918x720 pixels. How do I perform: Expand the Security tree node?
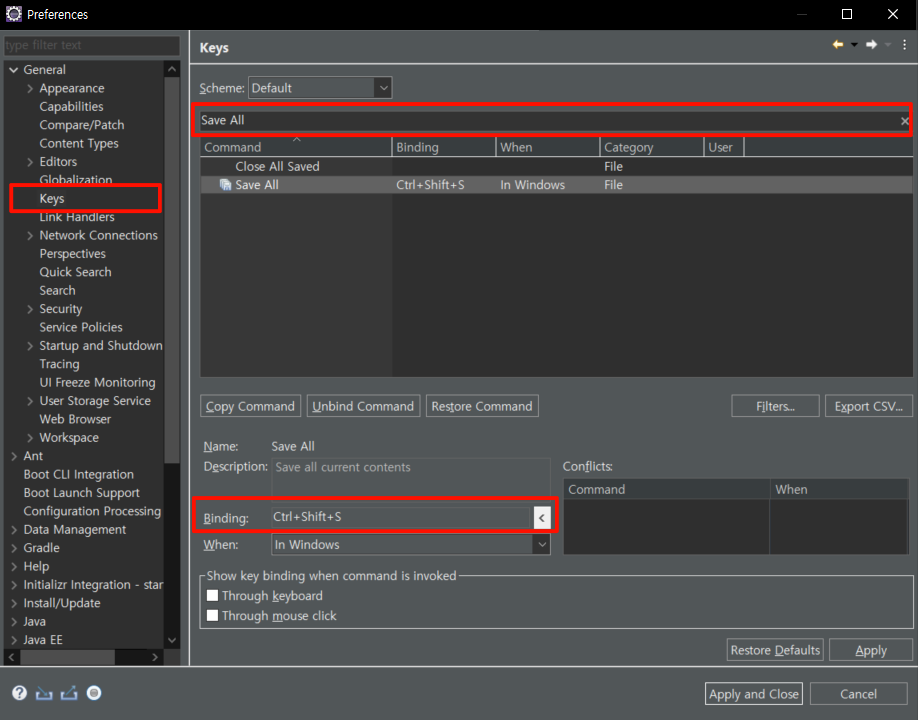coord(30,309)
